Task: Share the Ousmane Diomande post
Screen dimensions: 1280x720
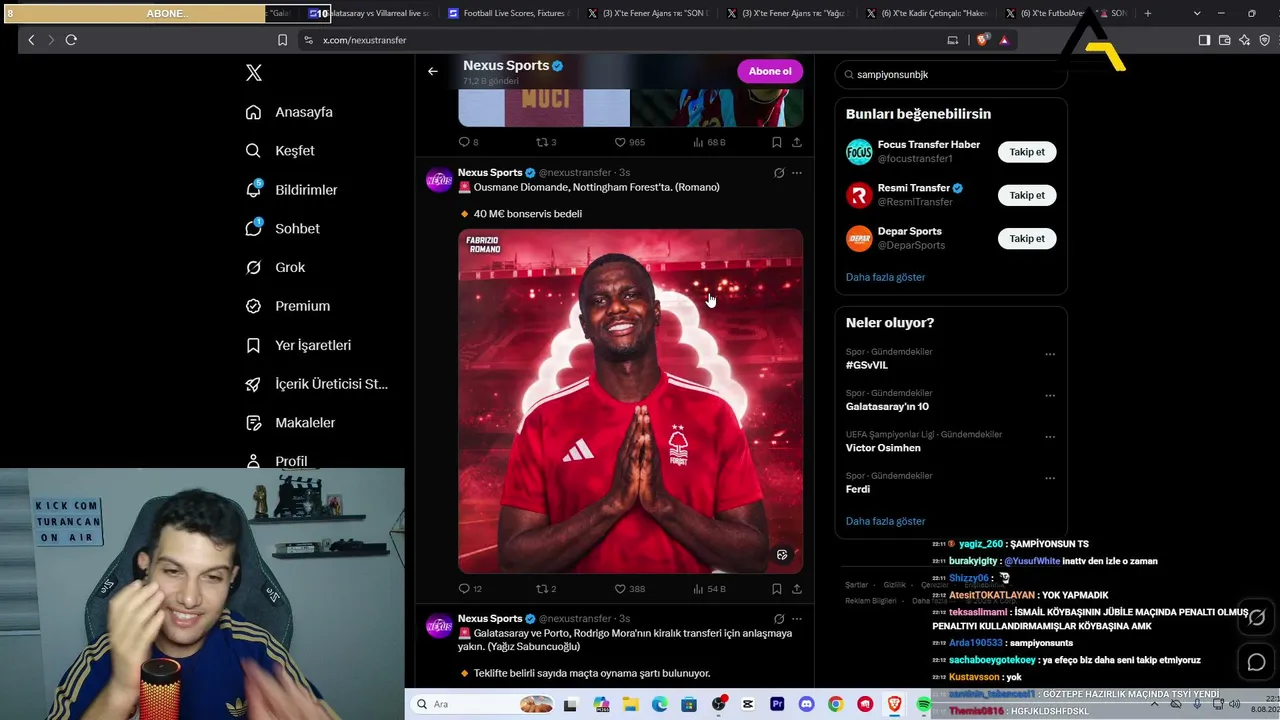Action: click(x=797, y=589)
